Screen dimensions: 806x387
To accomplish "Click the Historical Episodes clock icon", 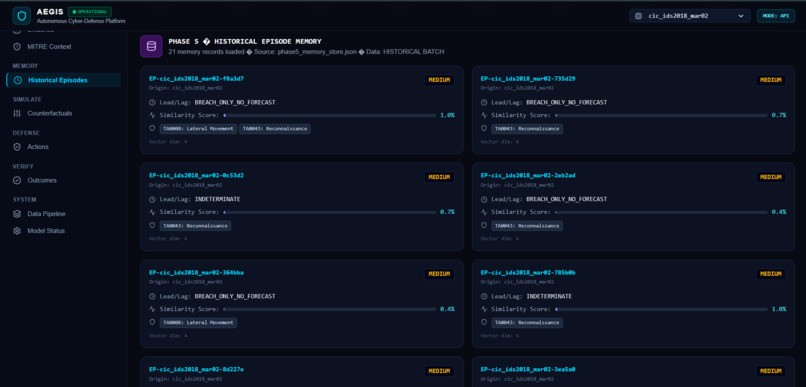I will point(18,80).
